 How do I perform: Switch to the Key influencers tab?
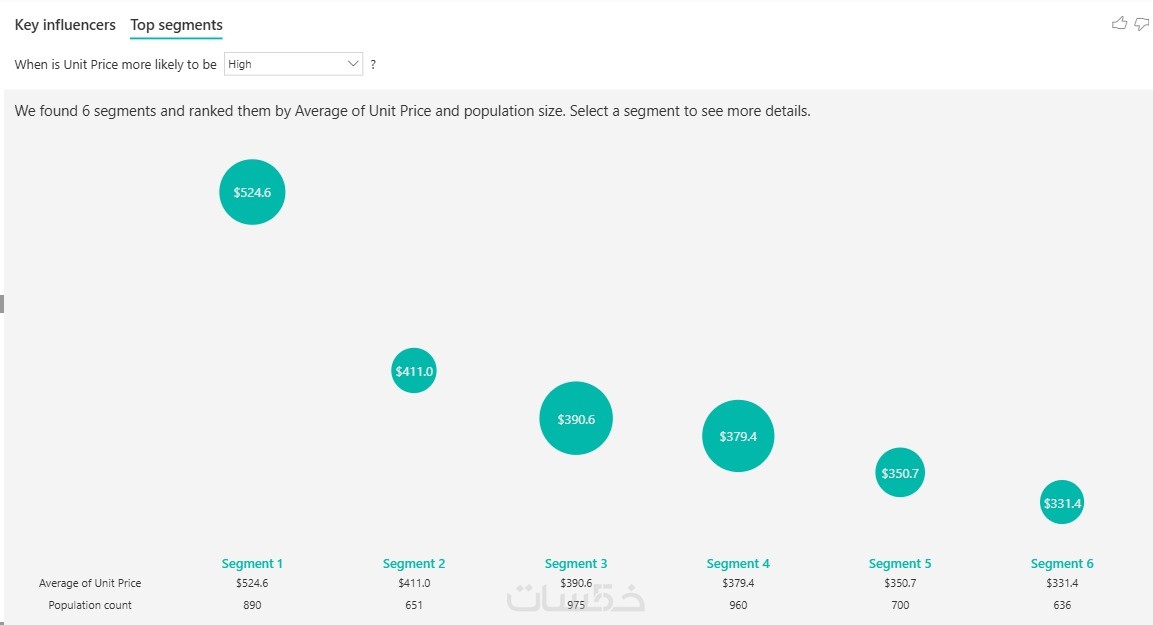coord(65,25)
